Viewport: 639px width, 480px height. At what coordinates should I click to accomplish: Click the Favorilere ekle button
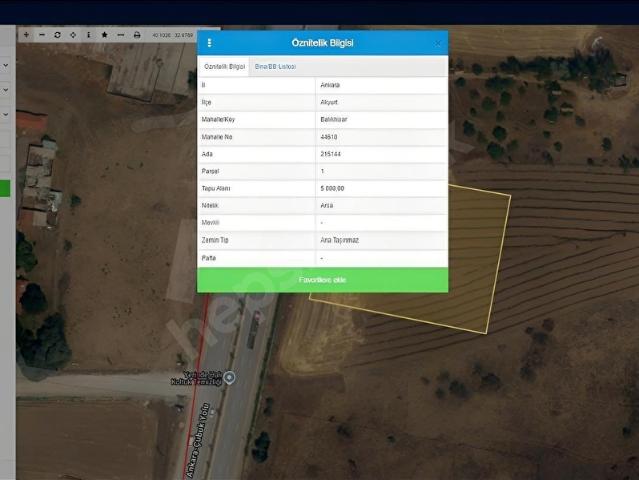click(322, 280)
